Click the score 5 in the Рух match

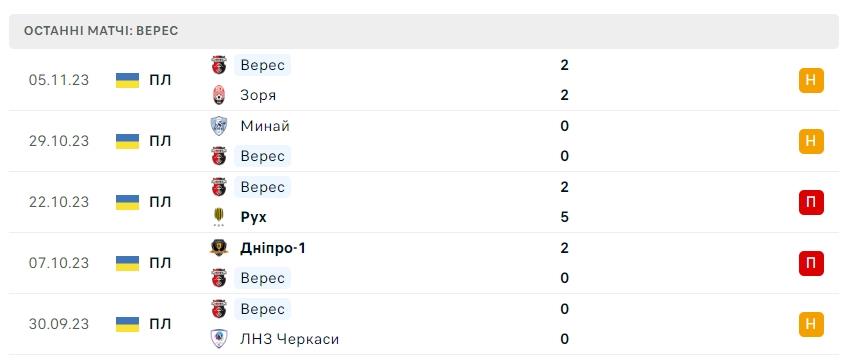click(x=564, y=217)
